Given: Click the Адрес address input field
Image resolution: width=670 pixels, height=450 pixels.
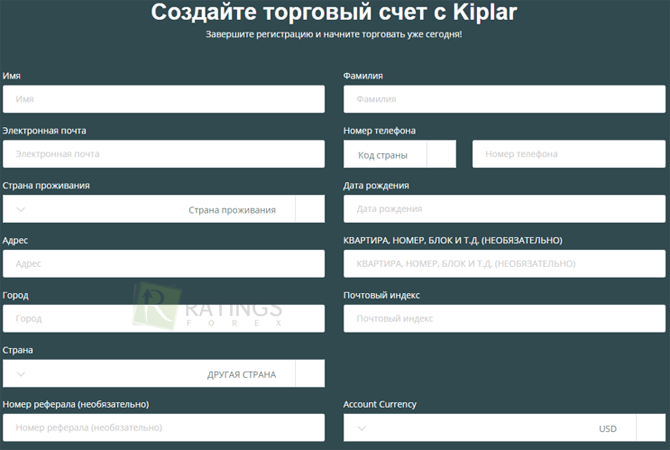Looking at the screenshot, I should tap(164, 264).
